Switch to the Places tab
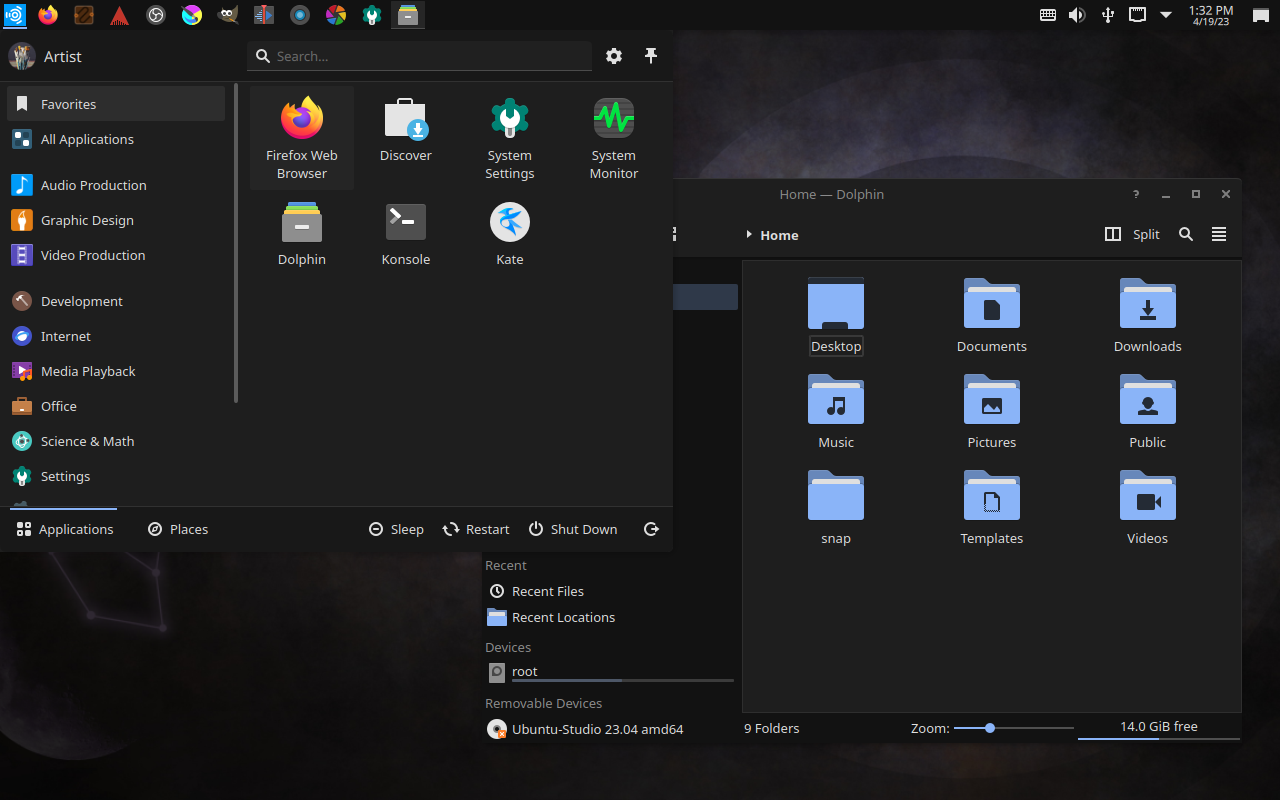 pyautogui.click(x=177, y=529)
